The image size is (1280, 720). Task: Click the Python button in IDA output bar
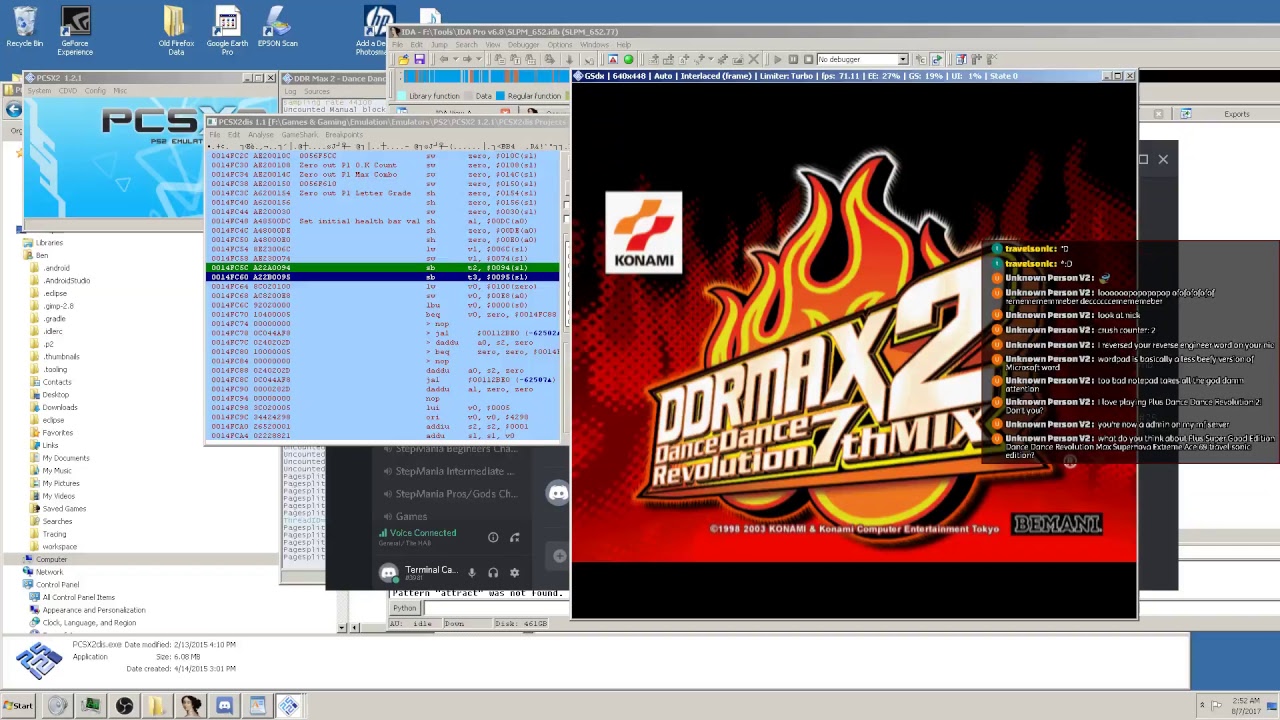pyautogui.click(x=405, y=609)
